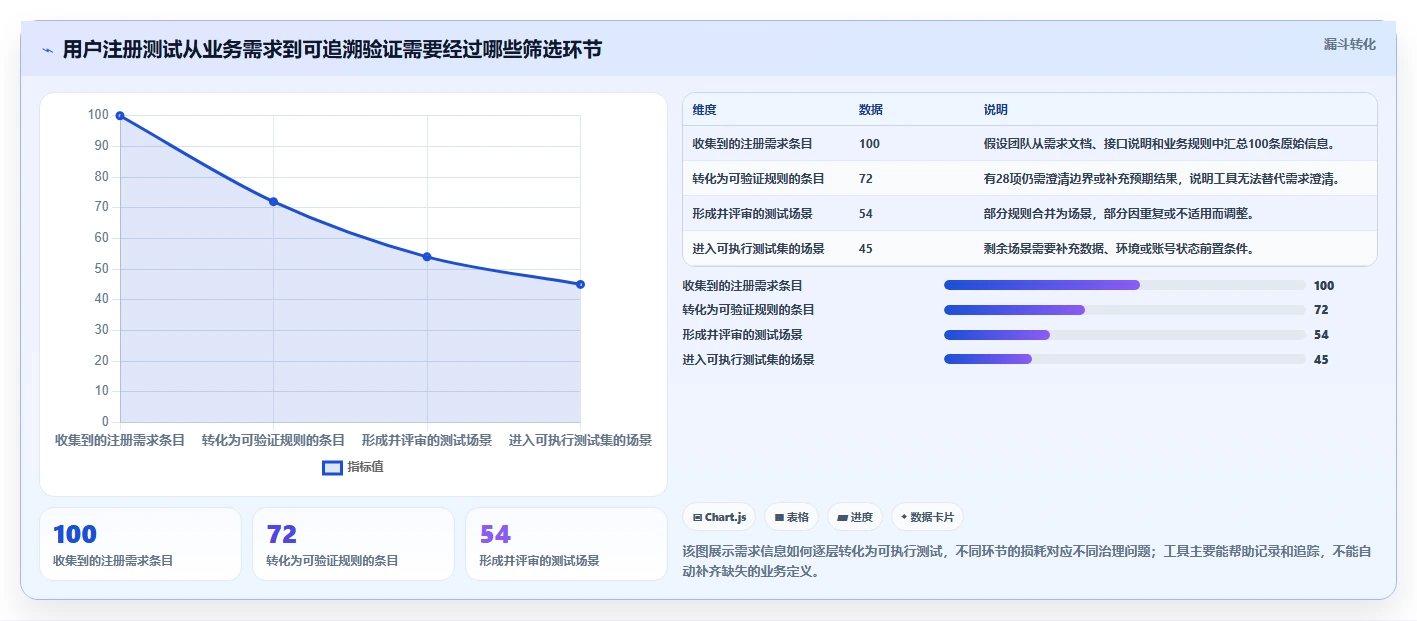Image resolution: width=1417 pixels, height=621 pixels.
Task: Open the data card showing 72
Action: pyautogui.click(x=353, y=544)
